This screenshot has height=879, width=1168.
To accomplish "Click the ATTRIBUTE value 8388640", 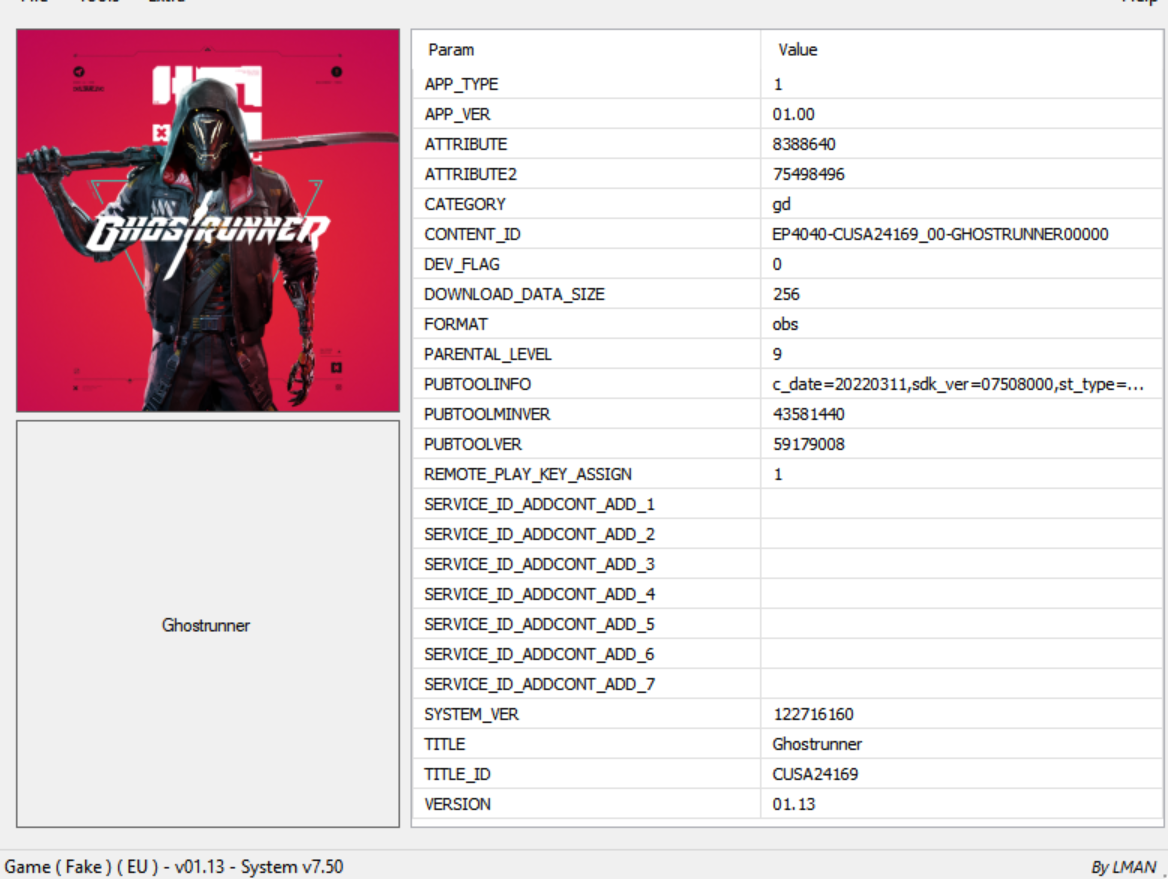I will 804,144.
